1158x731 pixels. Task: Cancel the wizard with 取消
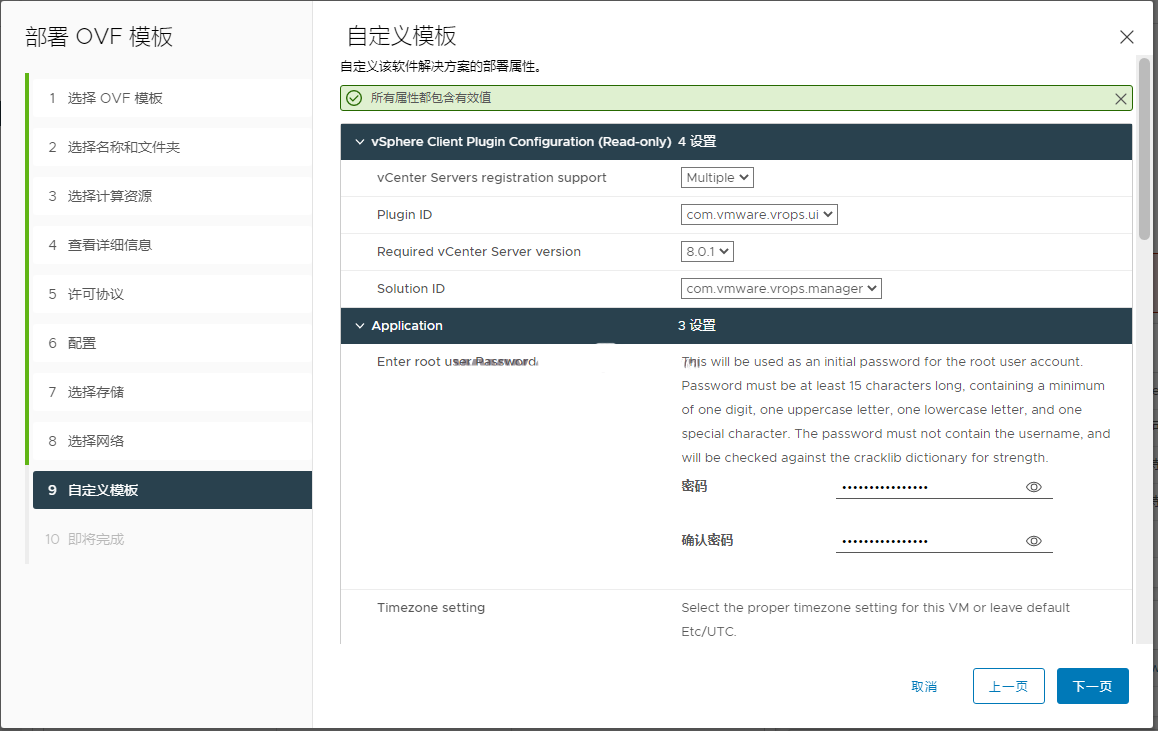pyautogui.click(x=924, y=686)
